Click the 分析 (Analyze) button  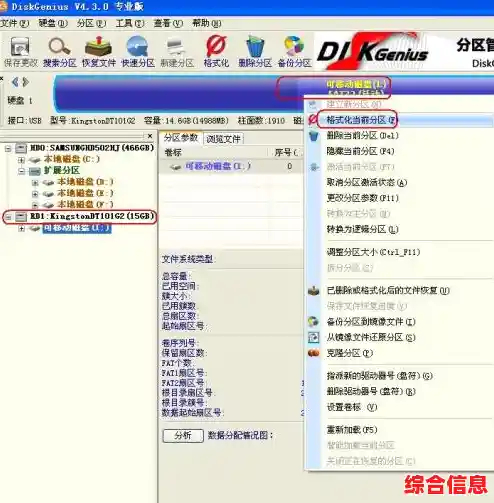click(x=183, y=435)
